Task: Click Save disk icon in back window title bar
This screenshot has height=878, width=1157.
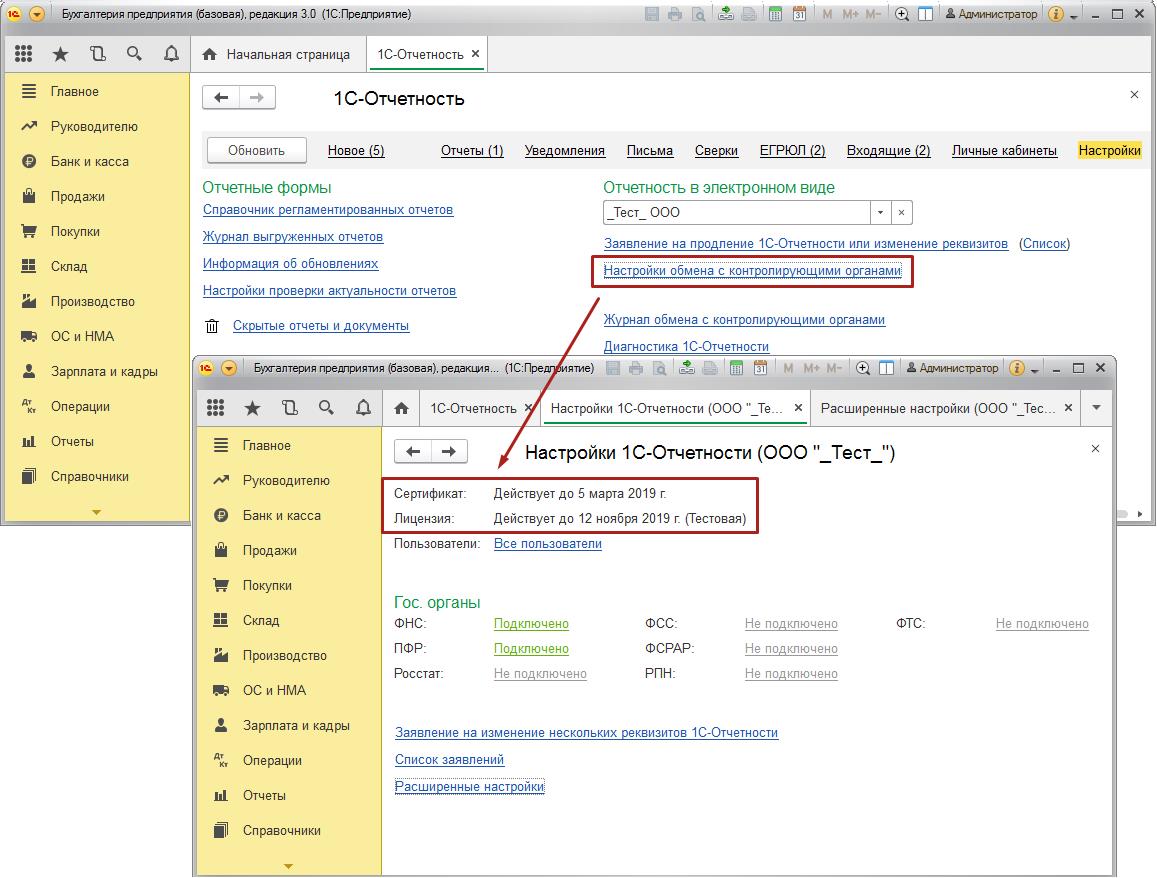Action: pyautogui.click(x=652, y=14)
